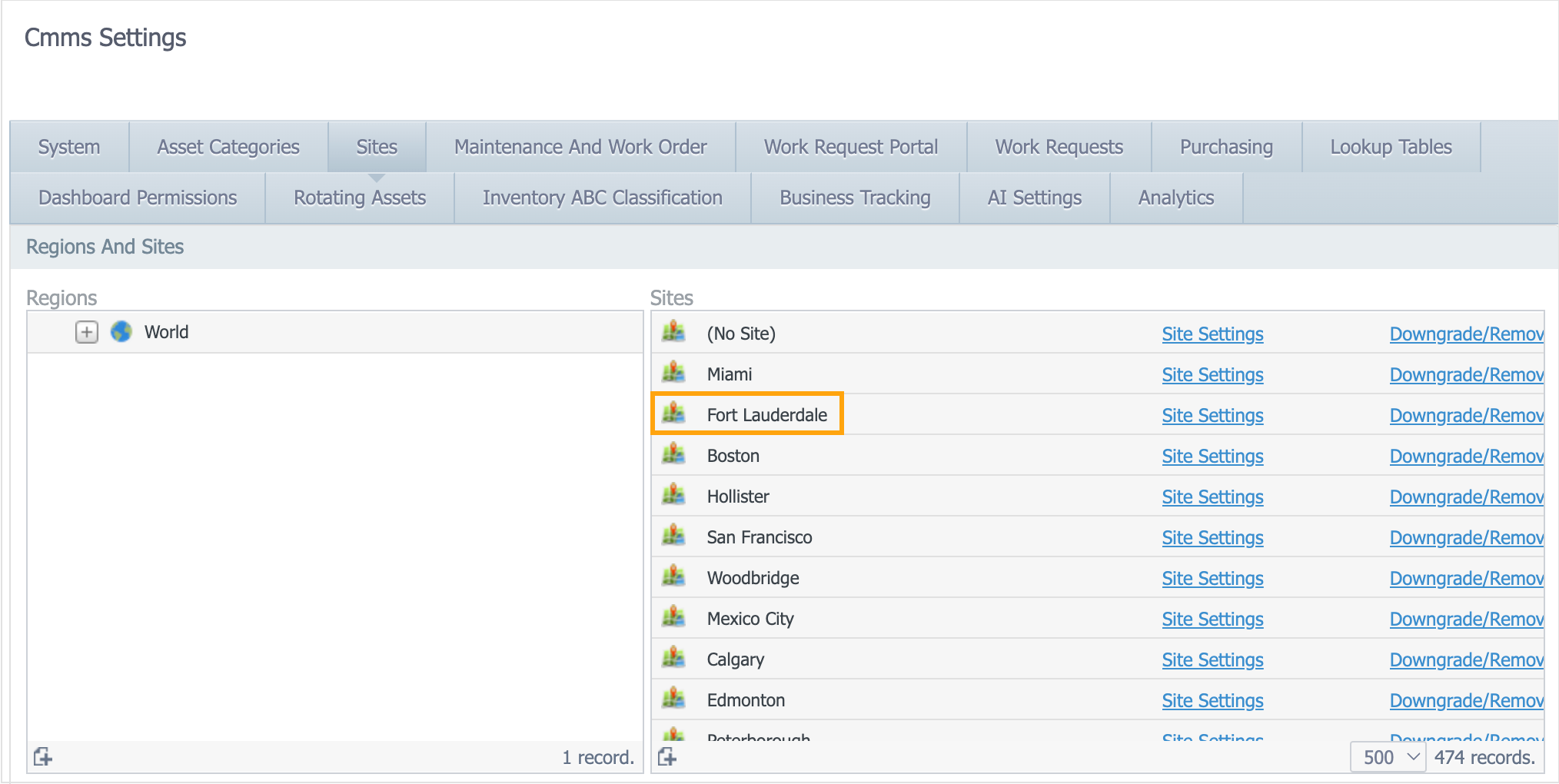This screenshot has width=1559, height=784.
Task: Expand the World region tree node
Action: [x=87, y=332]
